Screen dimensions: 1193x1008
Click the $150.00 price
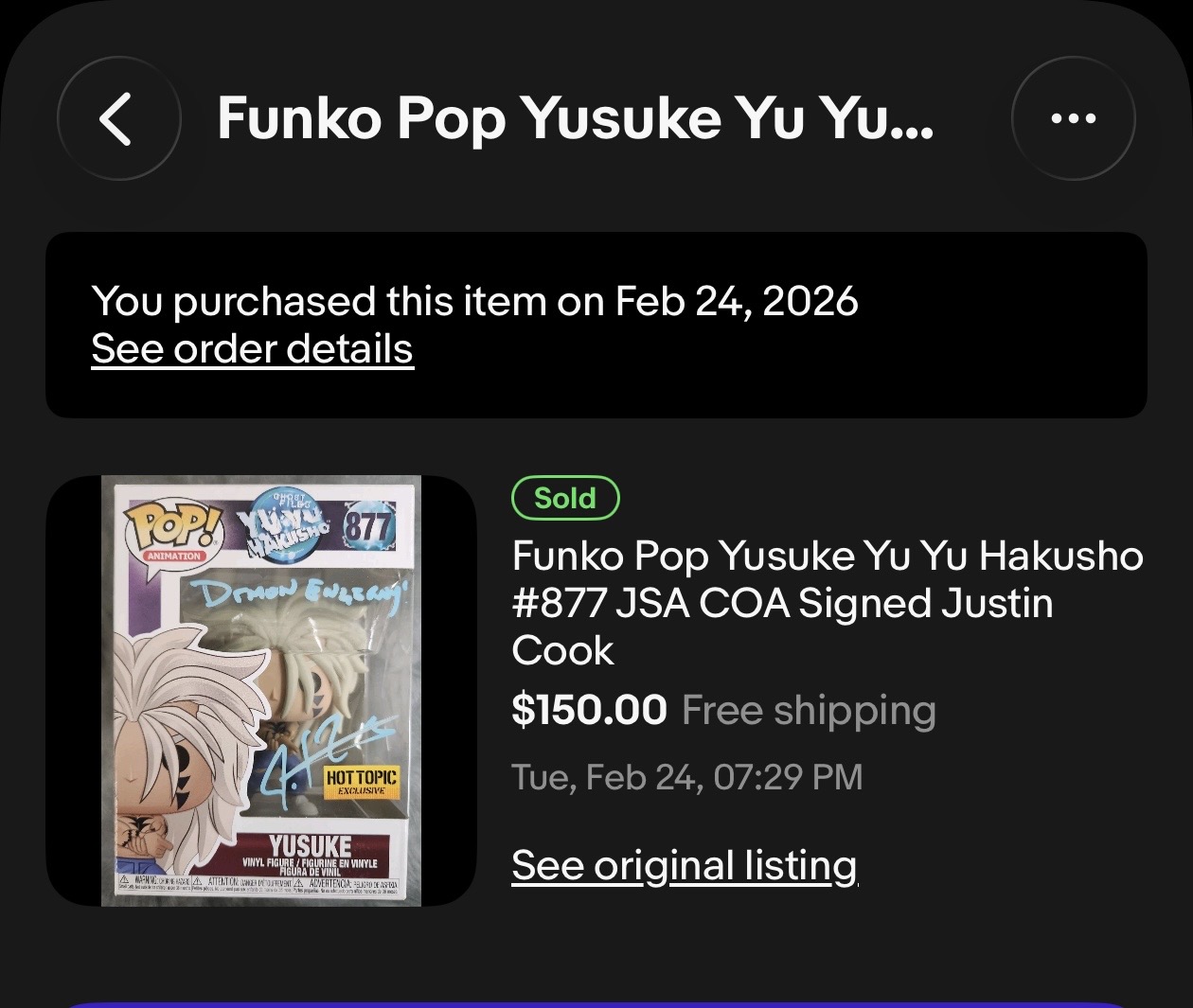click(x=589, y=710)
